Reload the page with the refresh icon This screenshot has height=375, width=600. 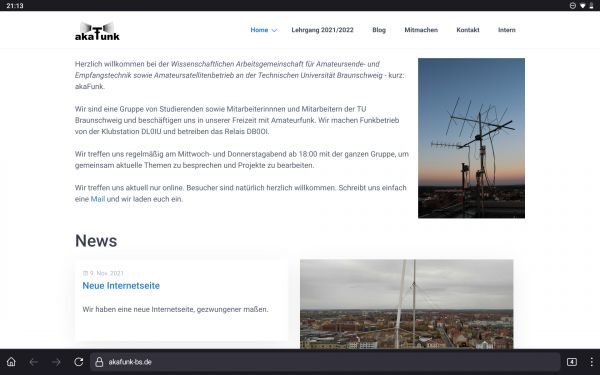point(79,362)
